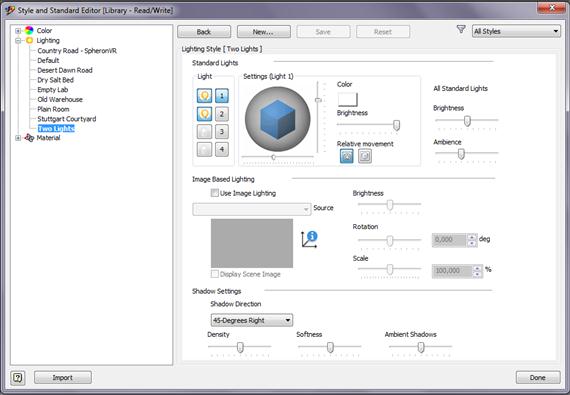570x395 pixels.
Task: Click the Reset button
Action: click(383, 32)
